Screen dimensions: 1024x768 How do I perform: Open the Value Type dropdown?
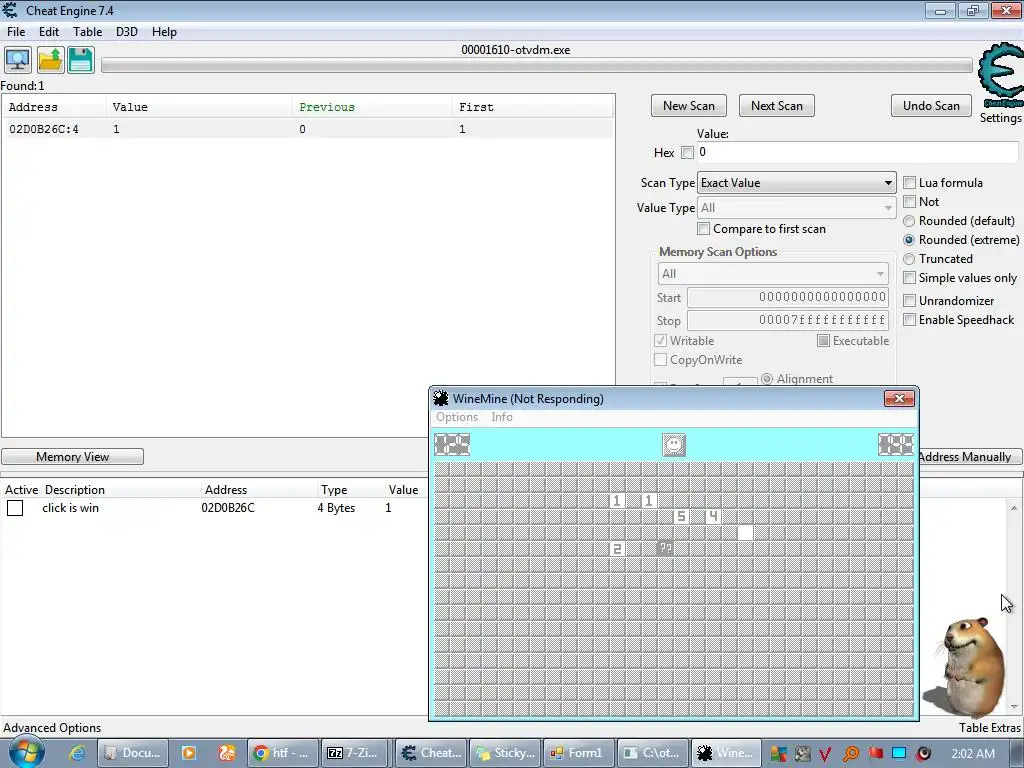(797, 208)
